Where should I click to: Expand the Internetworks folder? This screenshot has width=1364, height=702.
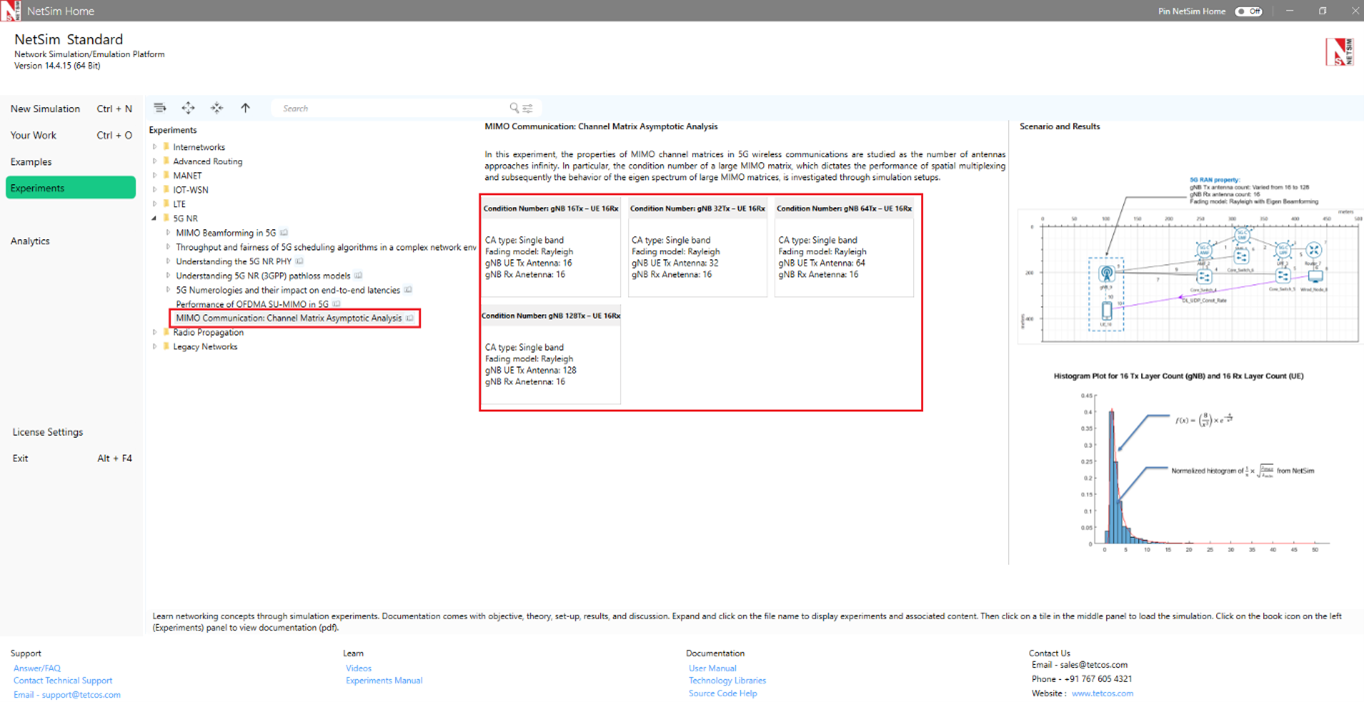tap(155, 147)
